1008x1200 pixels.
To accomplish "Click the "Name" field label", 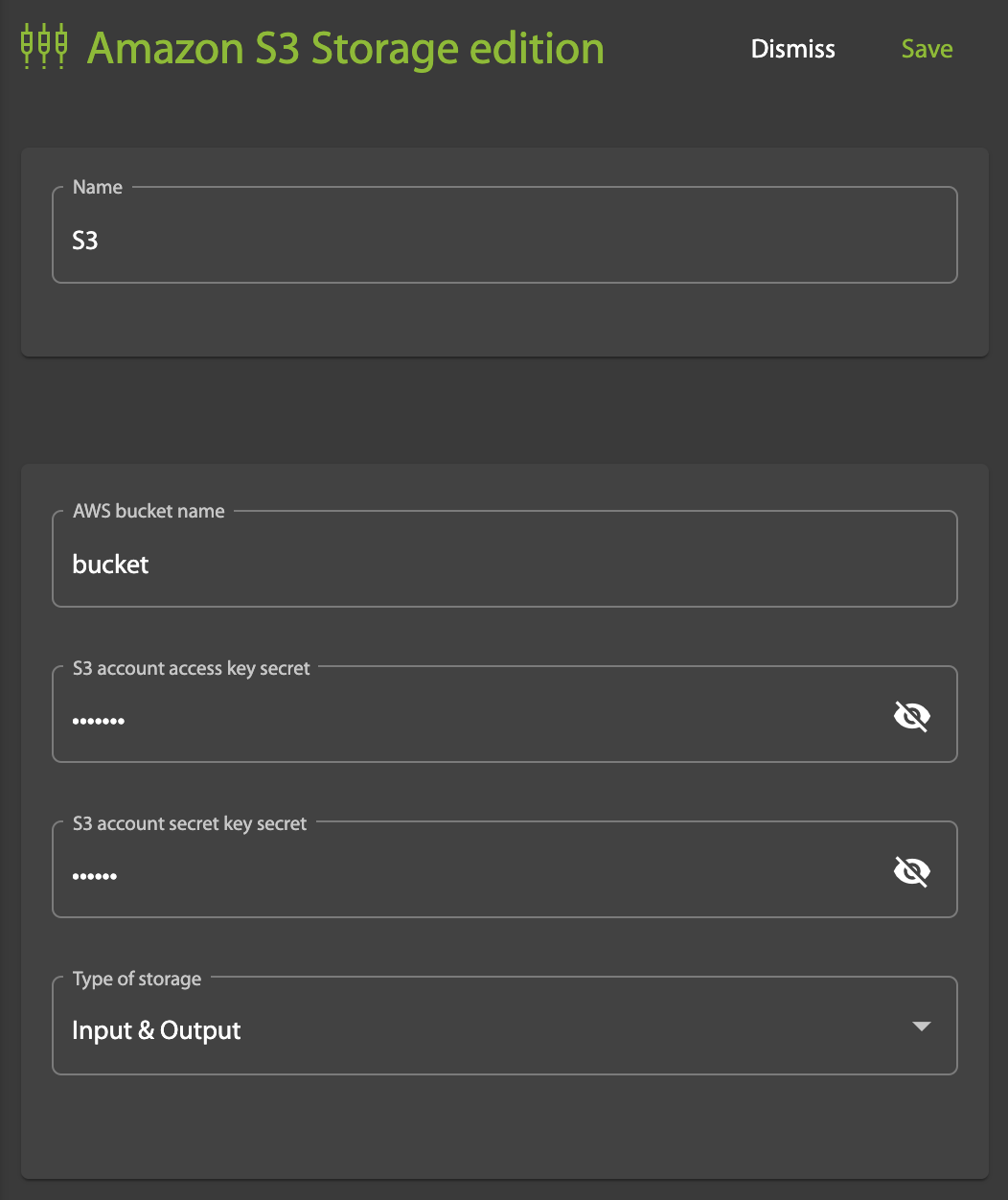I will 98,187.
